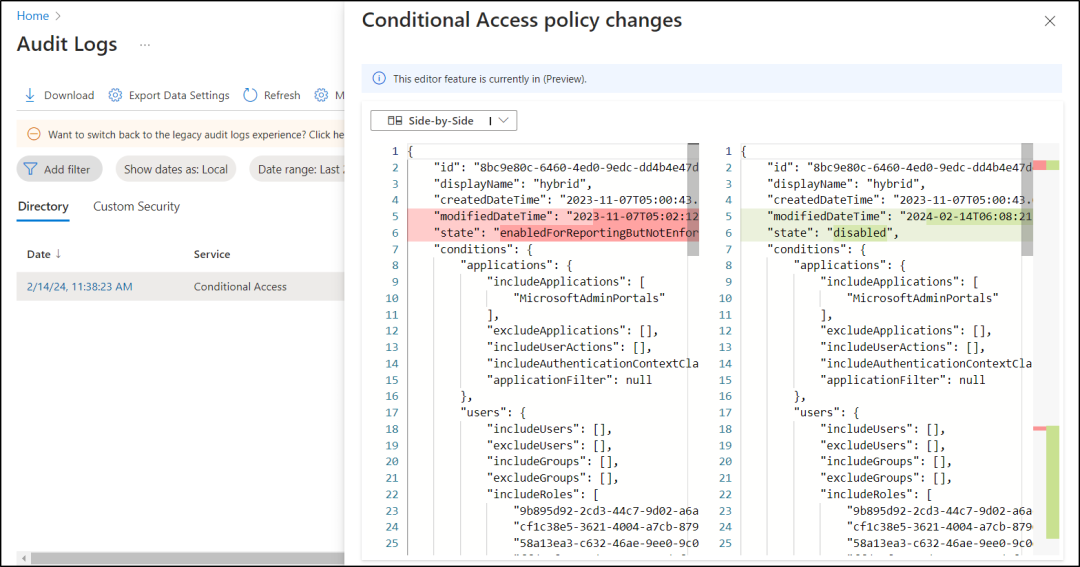Switch to the Directory tab
This screenshot has height=567, width=1080.
pyautogui.click(x=43, y=207)
